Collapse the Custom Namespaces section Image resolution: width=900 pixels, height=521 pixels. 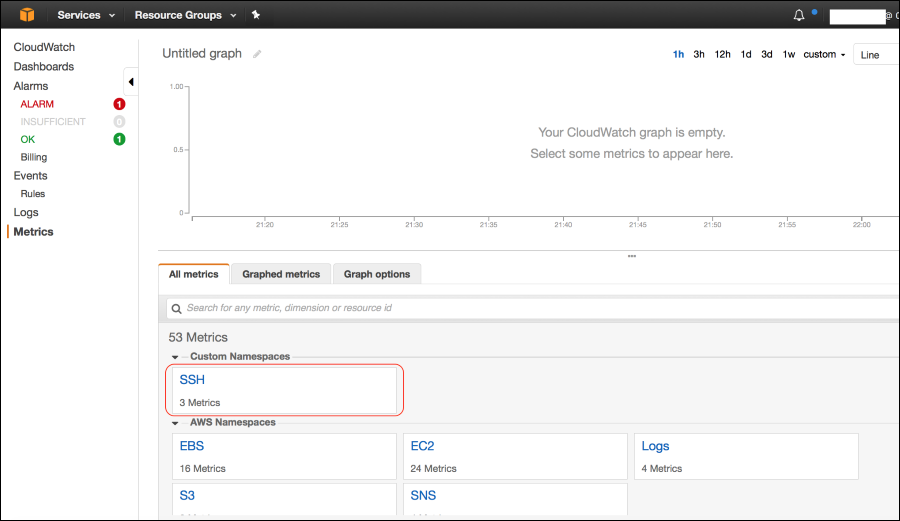tap(175, 357)
